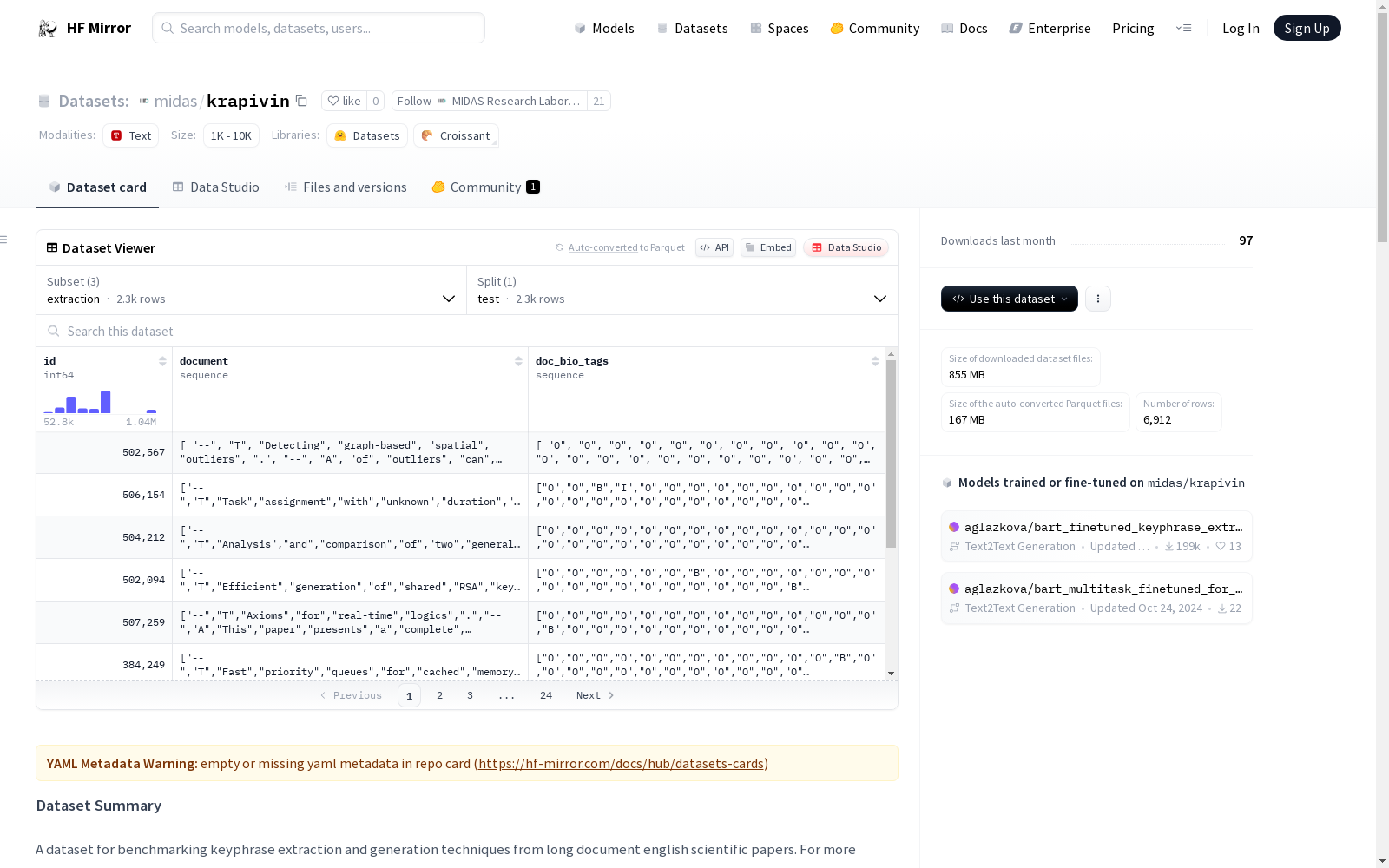The height and width of the screenshot is (868, 1389).
Task: Go to page 3 of the viewer
Action: point(471,695)
